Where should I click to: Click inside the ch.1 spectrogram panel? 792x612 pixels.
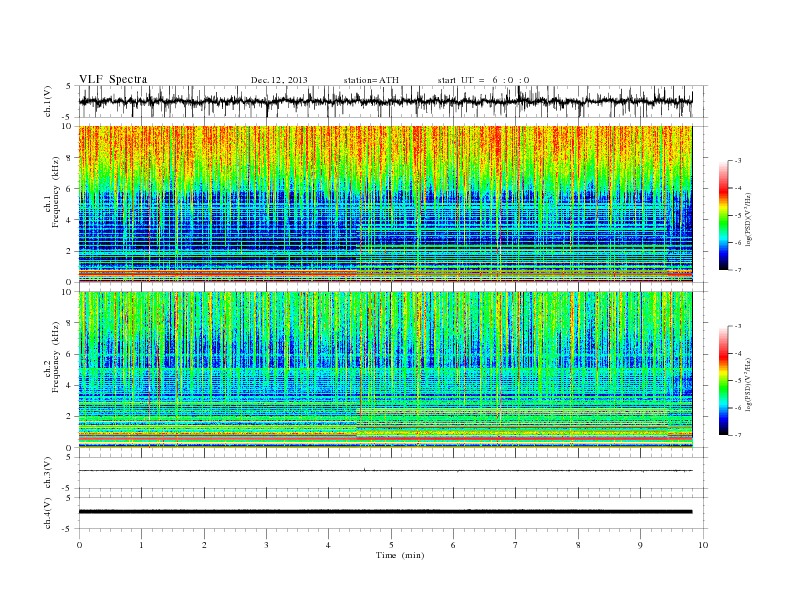coord(385,203)
